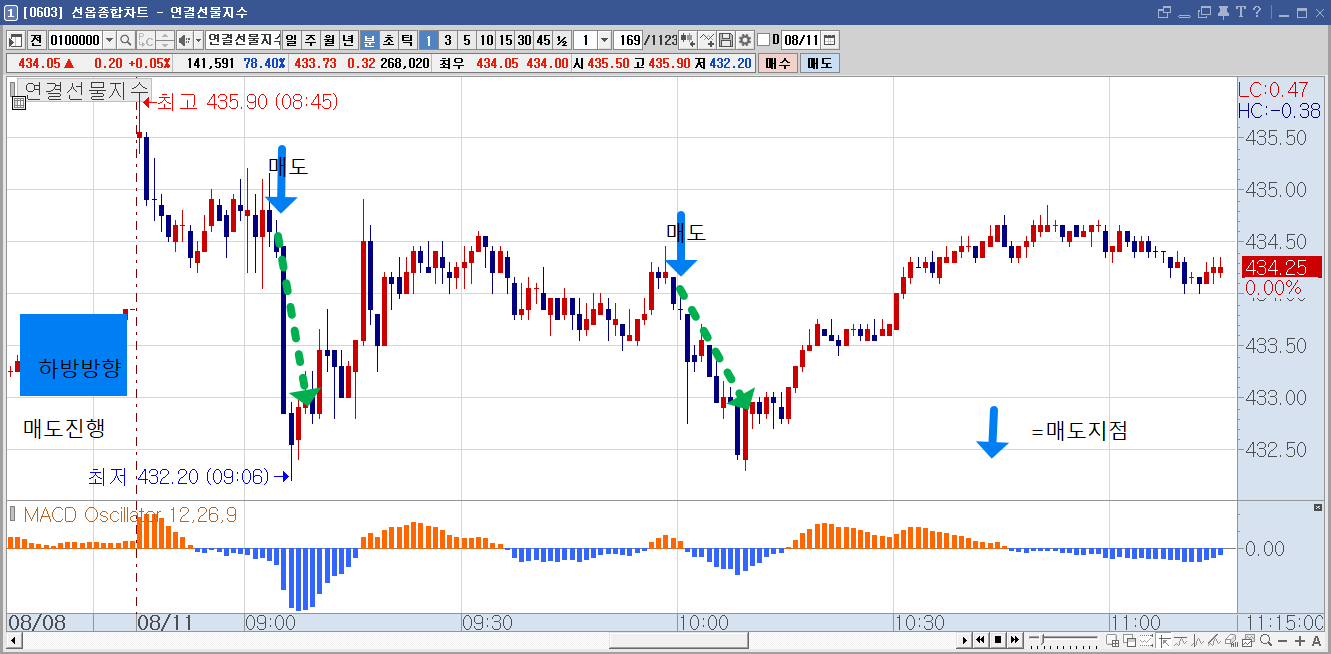Select the 30-minute interval button
This screenshot has height=654, width=1331.
[524, 40]
